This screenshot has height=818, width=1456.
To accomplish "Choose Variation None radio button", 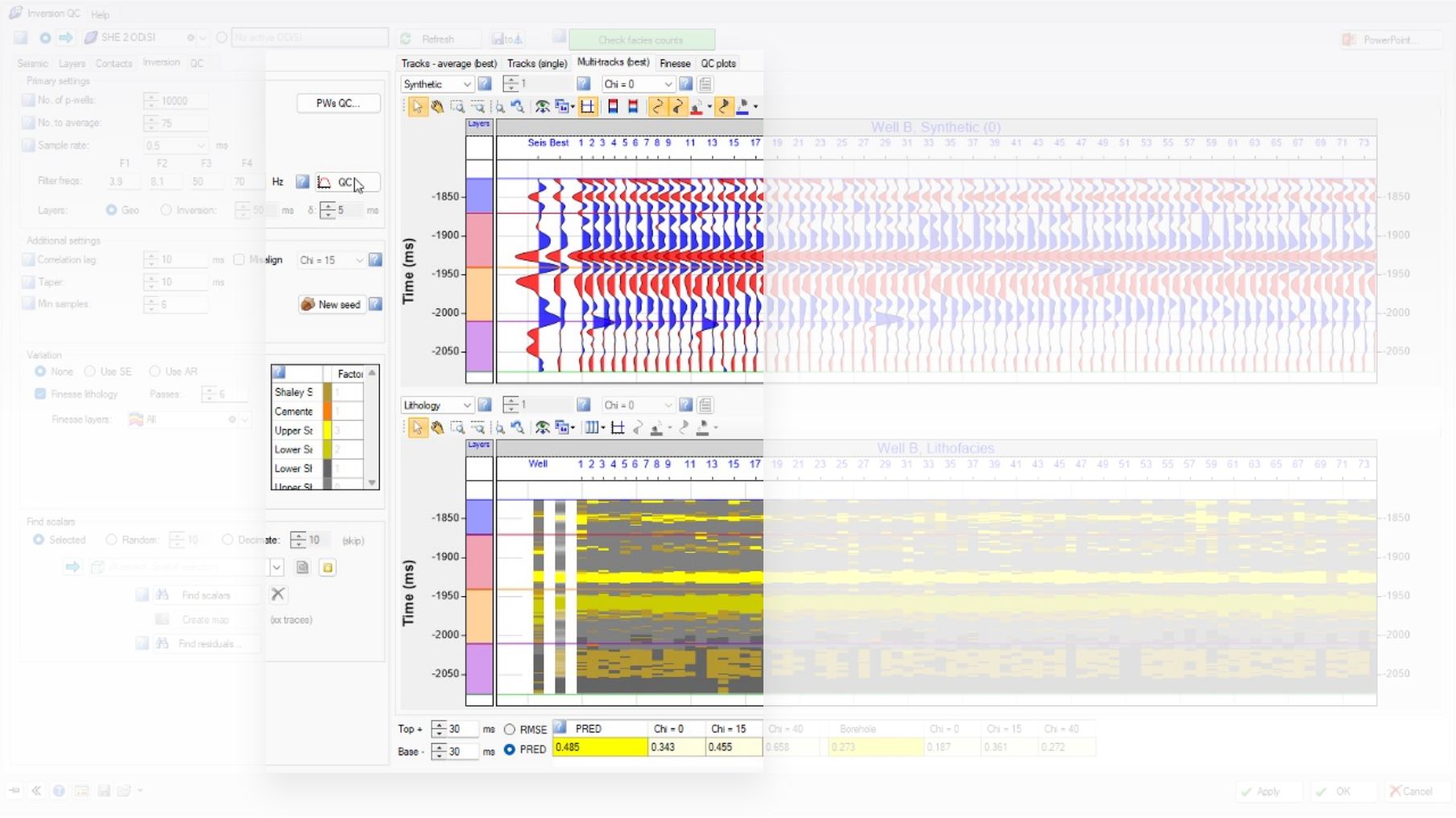I will point(40,371).
